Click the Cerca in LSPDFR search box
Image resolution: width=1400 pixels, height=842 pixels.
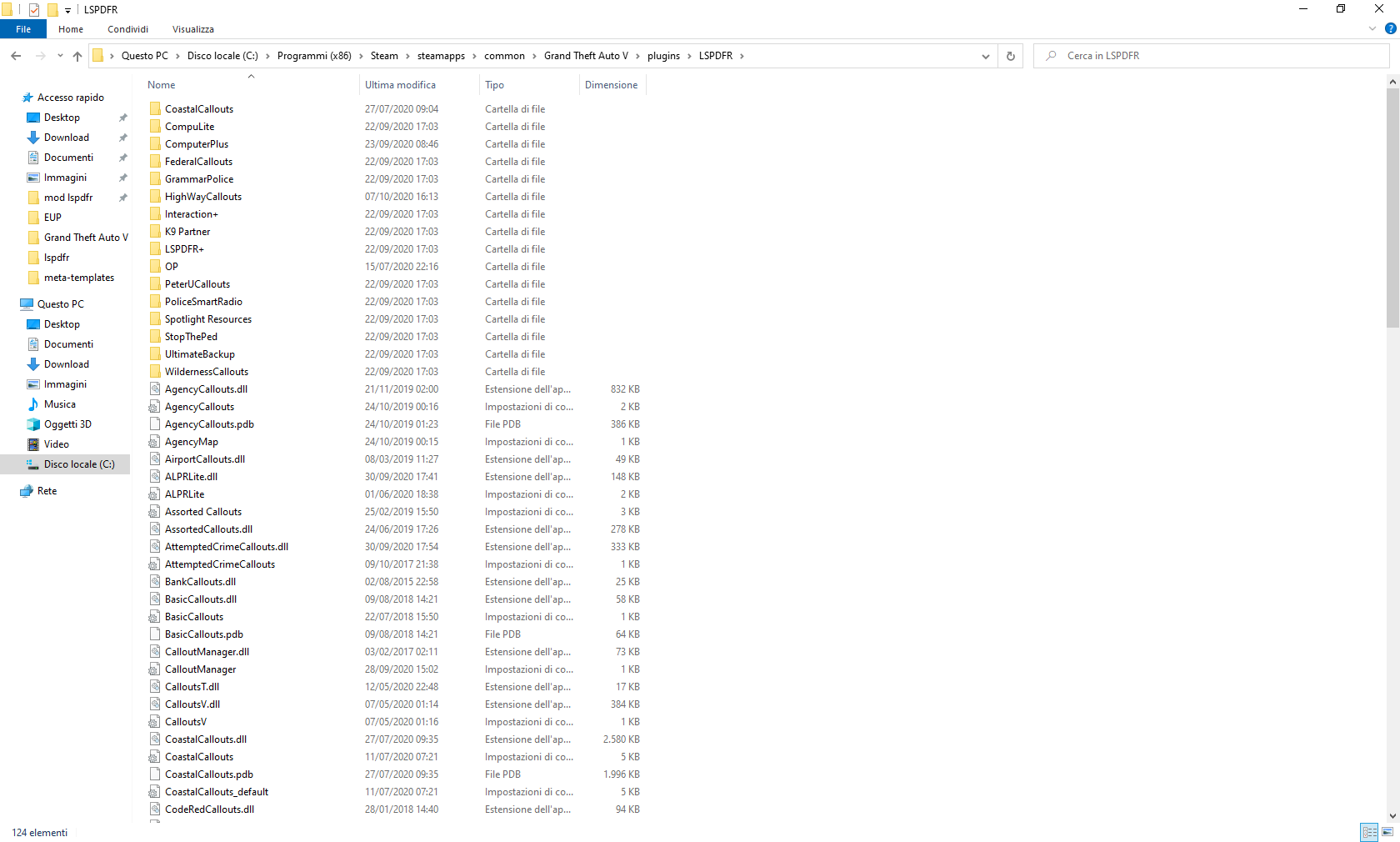point(1212,56)
